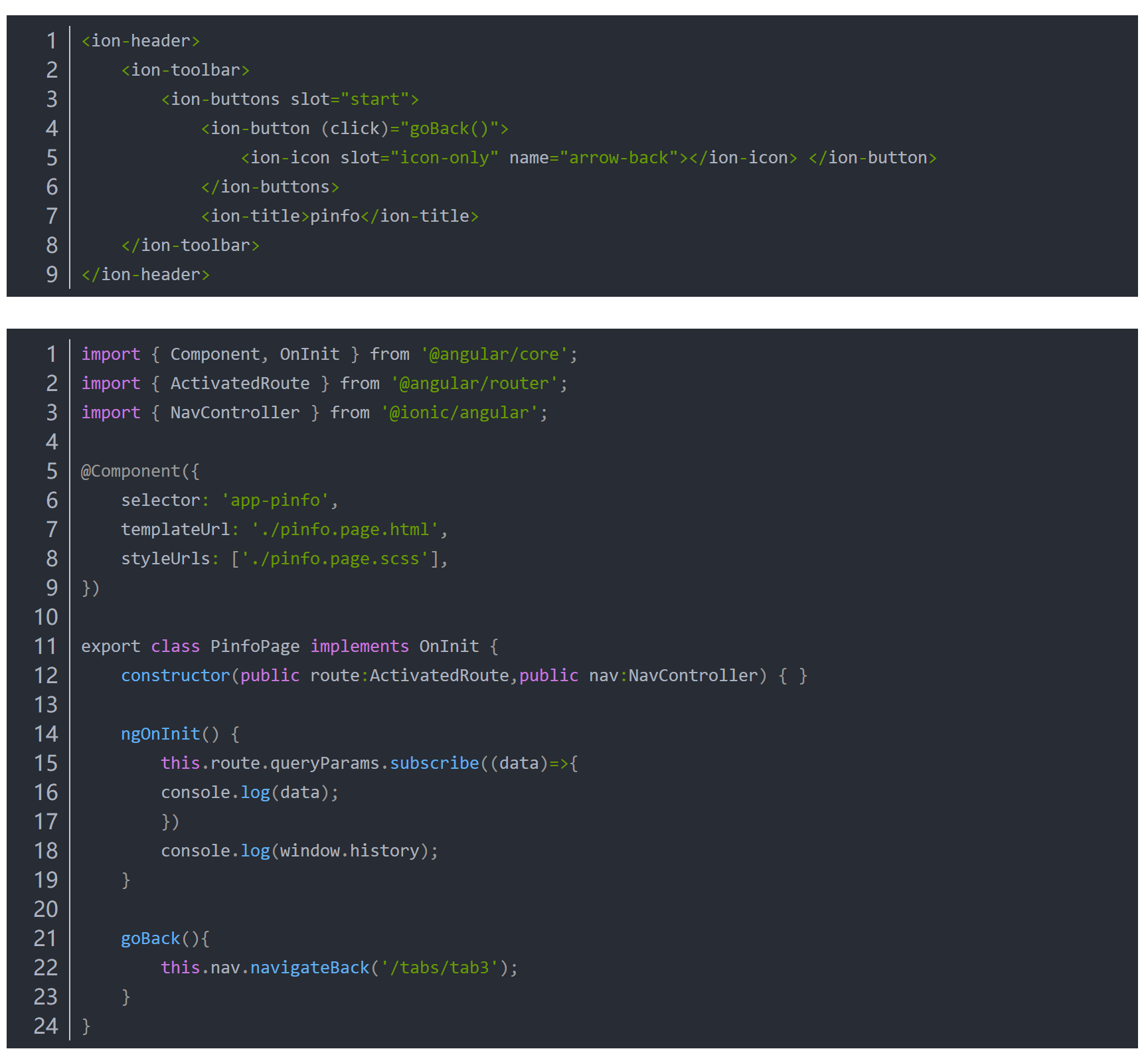Click the '/tabs/tab3' route string

pos(439,967)
